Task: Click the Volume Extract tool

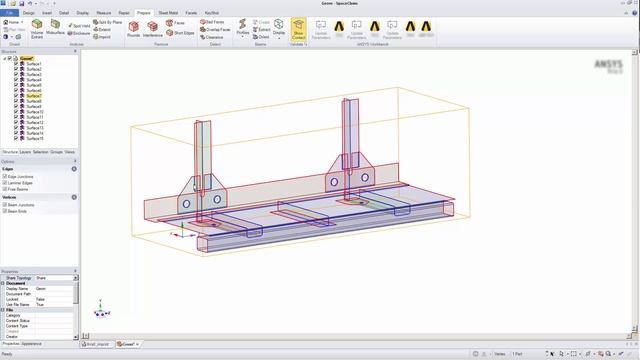Action: tap(37, 29)
